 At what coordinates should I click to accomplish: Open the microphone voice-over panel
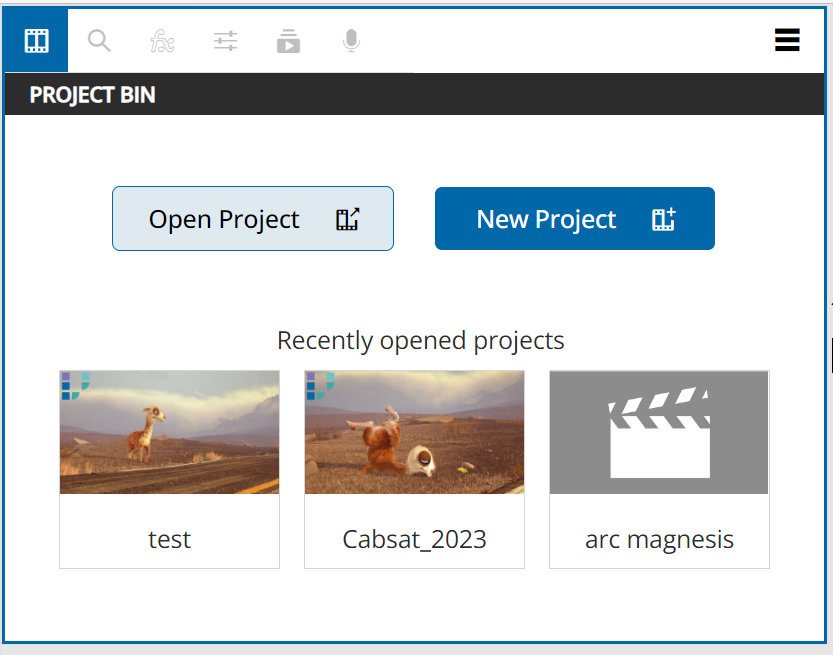351,41
